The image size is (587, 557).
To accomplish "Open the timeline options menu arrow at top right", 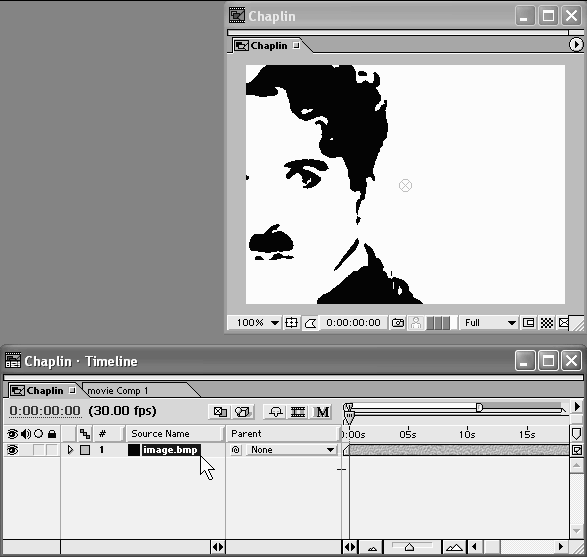I will 577,407.
